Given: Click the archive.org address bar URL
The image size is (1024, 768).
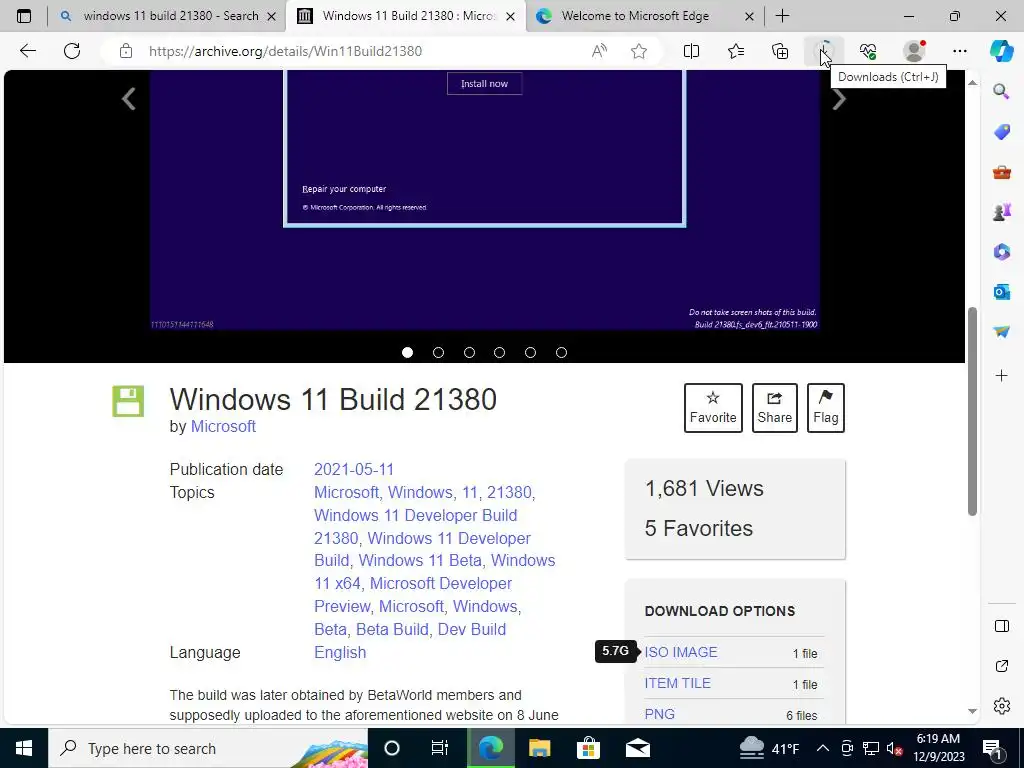Looking at the screenshot, I should 285,51.
